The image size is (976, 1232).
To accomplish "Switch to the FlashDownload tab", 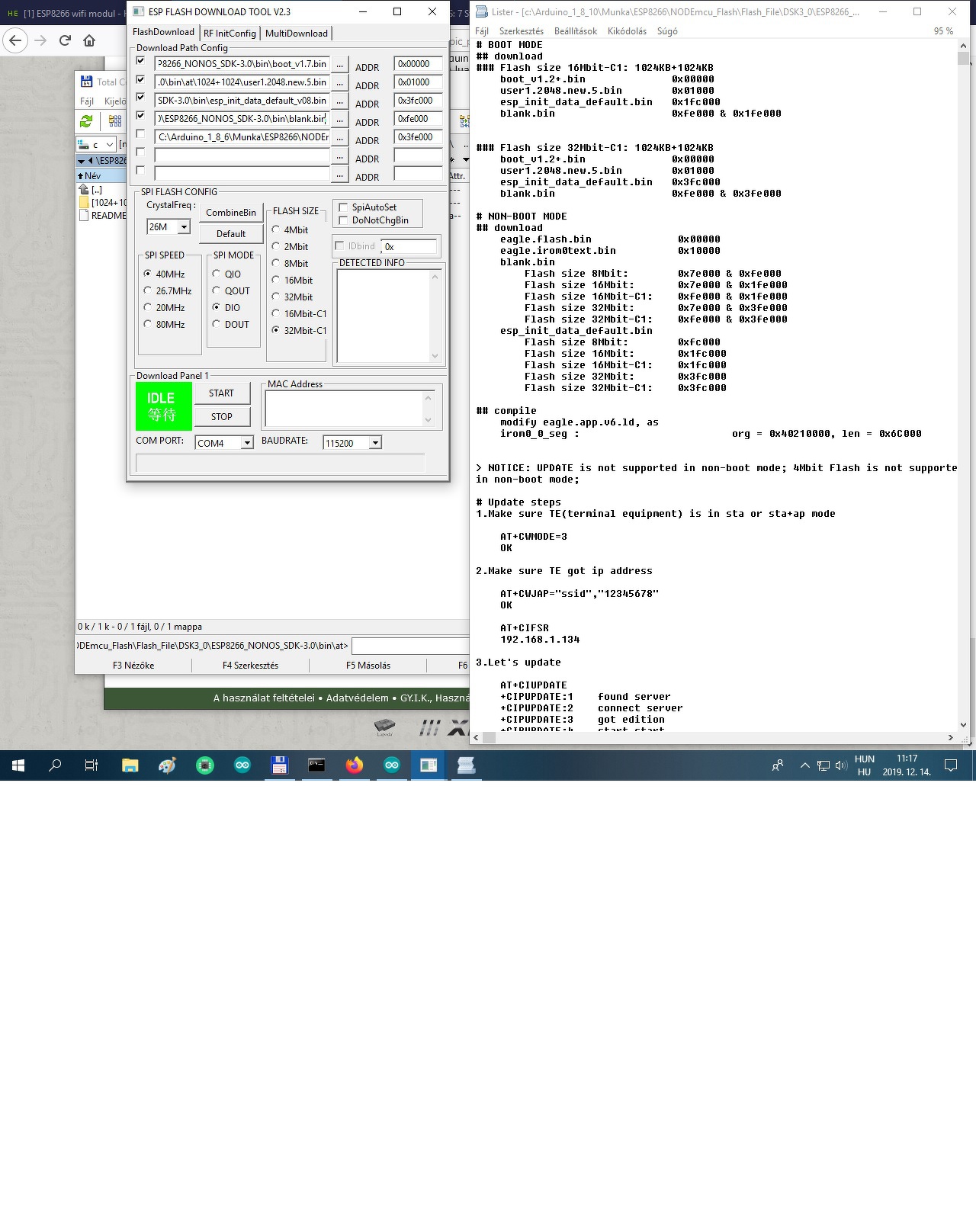I will [164, 32].
